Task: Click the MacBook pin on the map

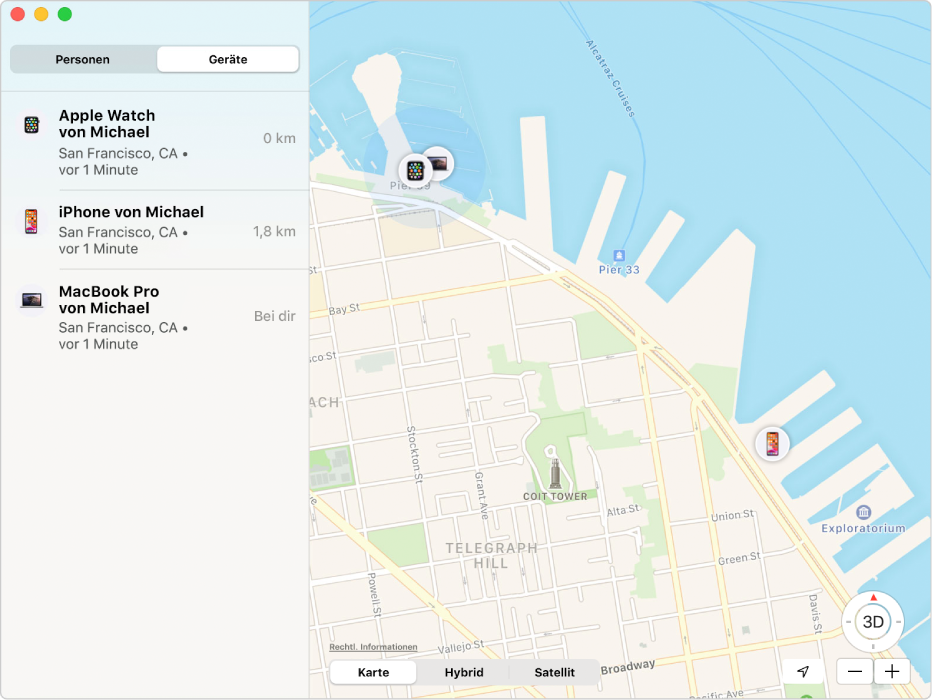Action: click(x=441, y=162)
